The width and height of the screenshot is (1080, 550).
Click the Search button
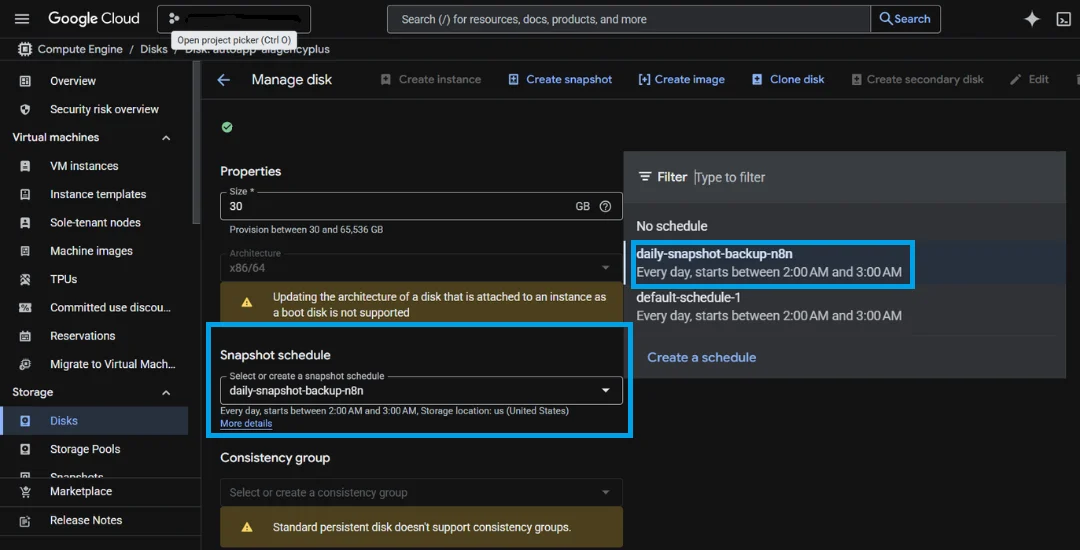tap(905, 19)
